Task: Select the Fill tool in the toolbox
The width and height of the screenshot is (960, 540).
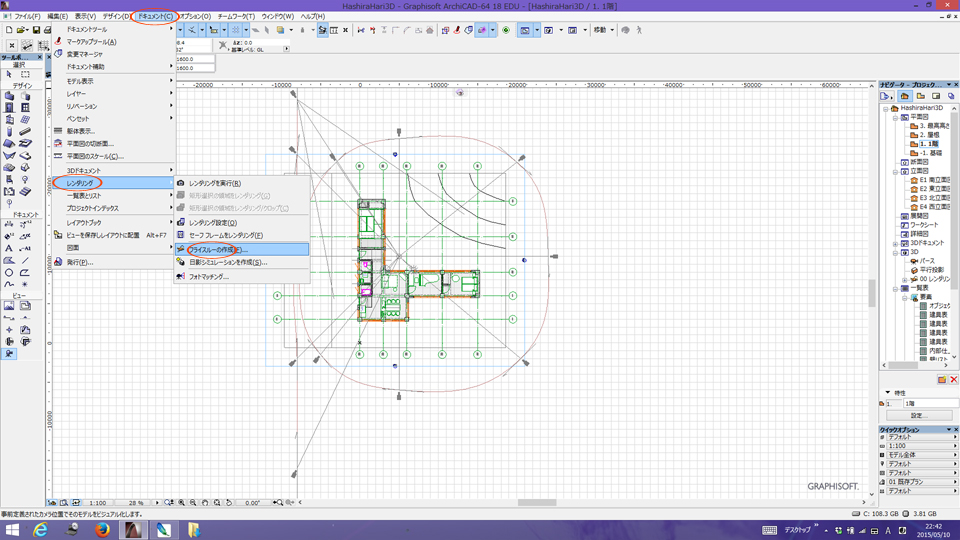Action: click(9, 261)
